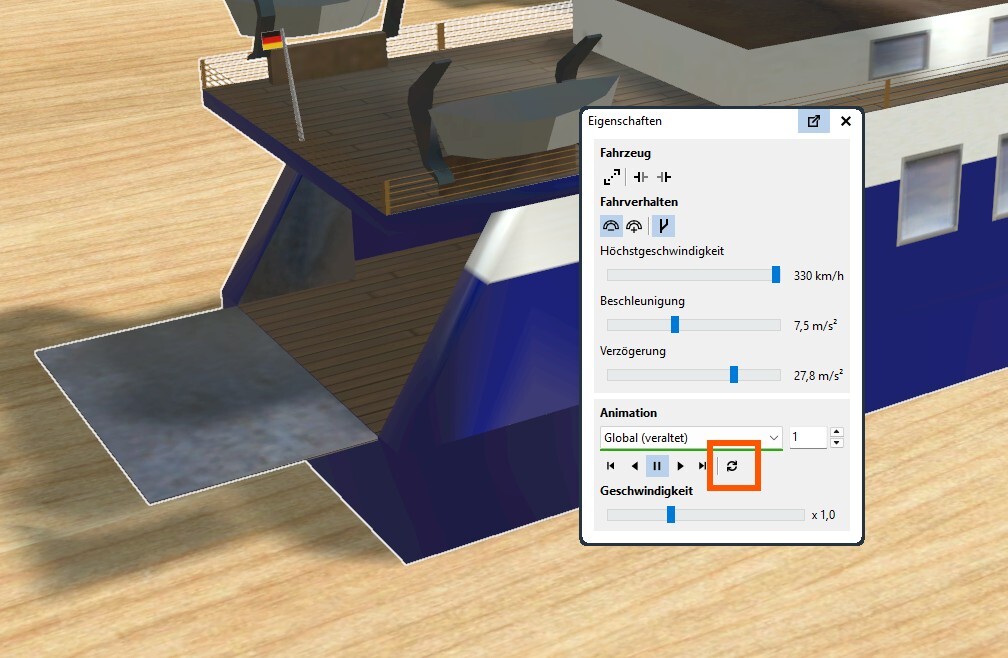The height and width of the screenshot is (658, 1008).
Task: Click the Verzögerung slider handle
Action: point(734,375)
